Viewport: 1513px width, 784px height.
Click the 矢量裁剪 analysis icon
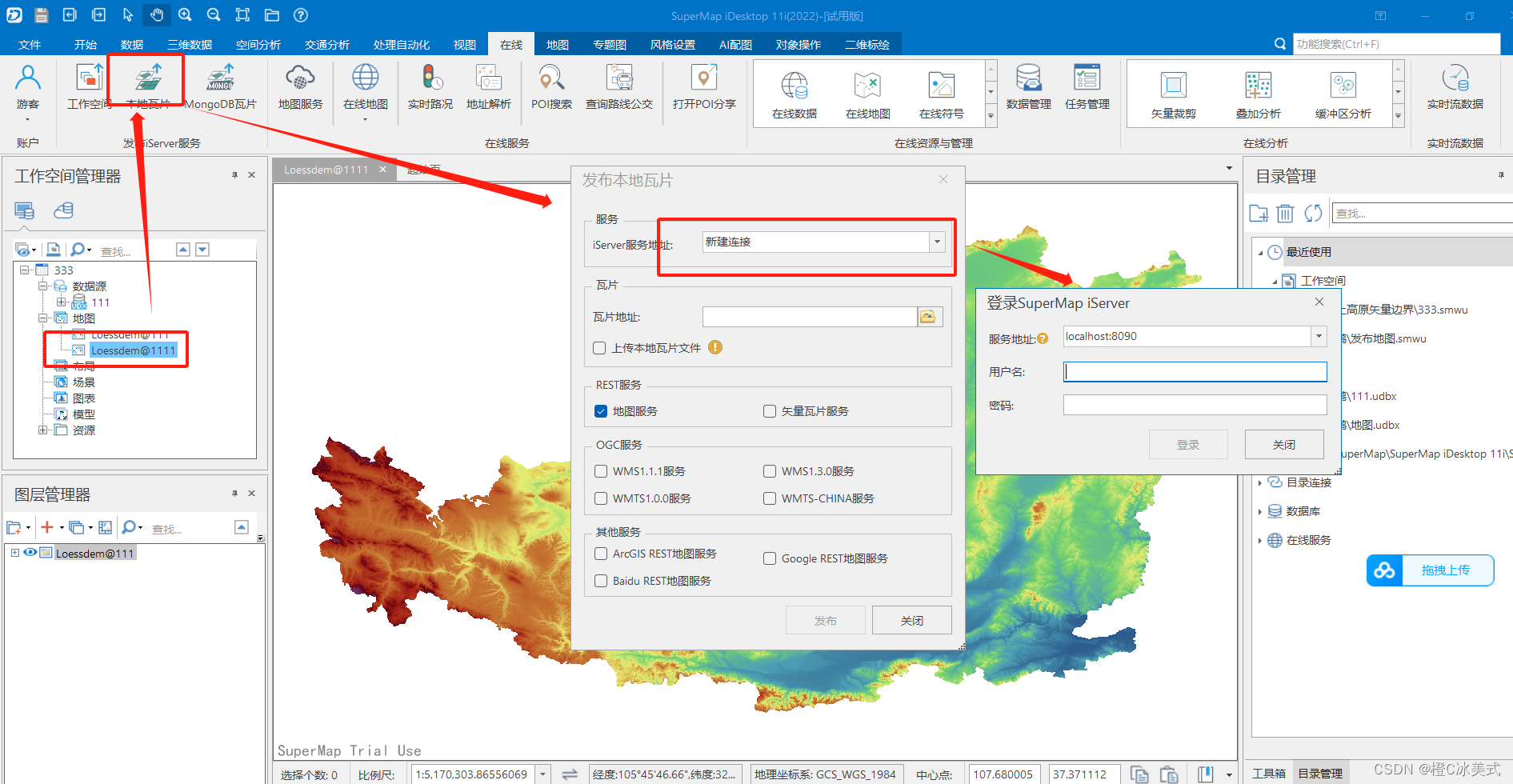coord(1173,88)
